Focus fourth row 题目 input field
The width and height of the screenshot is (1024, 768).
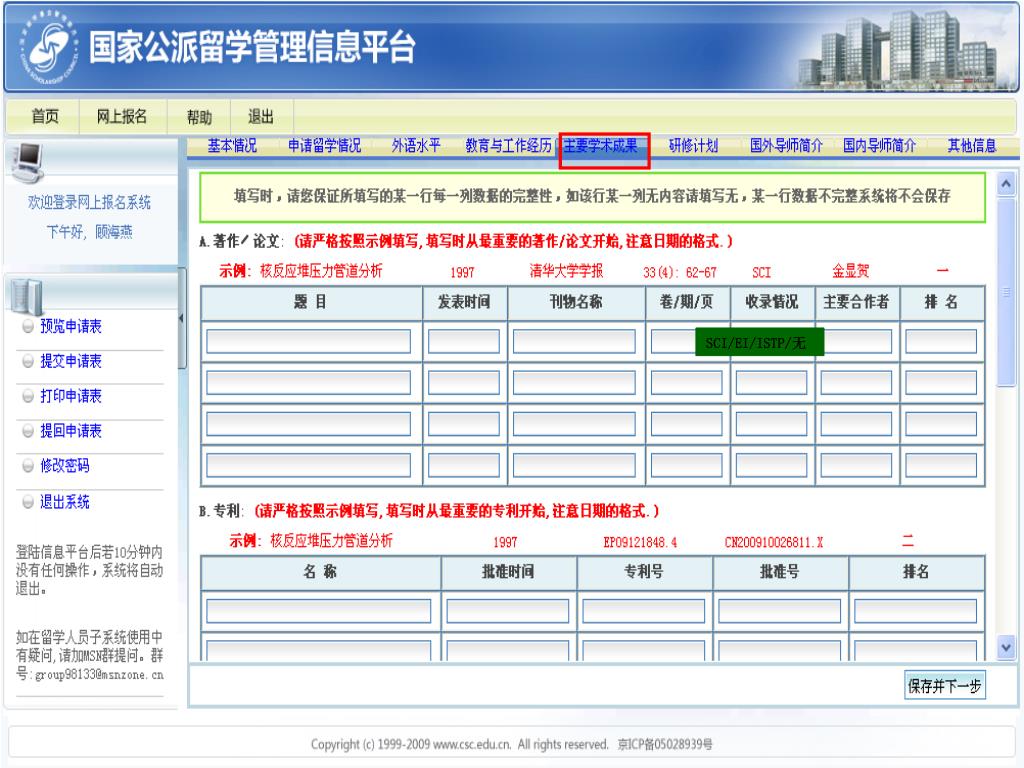tap(308, 465)
